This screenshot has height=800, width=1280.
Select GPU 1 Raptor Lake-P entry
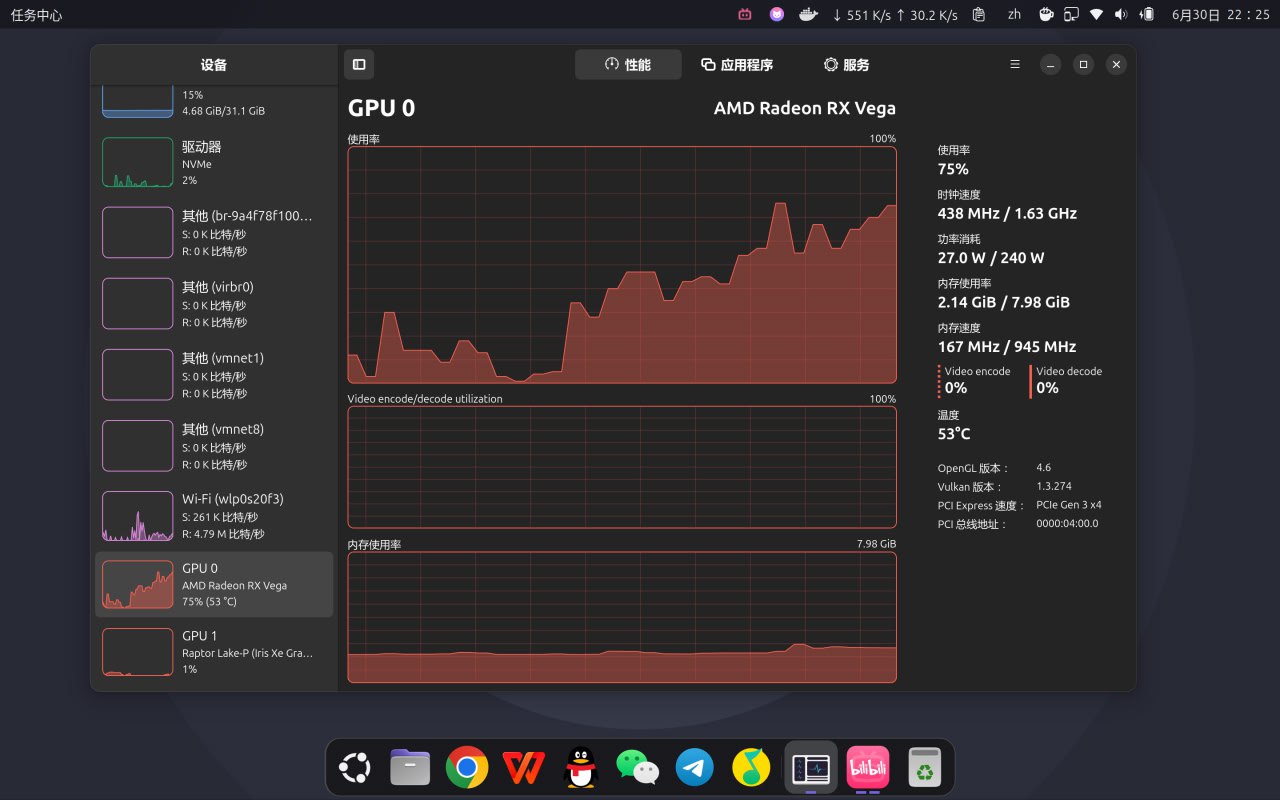pyautogui.click(x=214, y=652)
